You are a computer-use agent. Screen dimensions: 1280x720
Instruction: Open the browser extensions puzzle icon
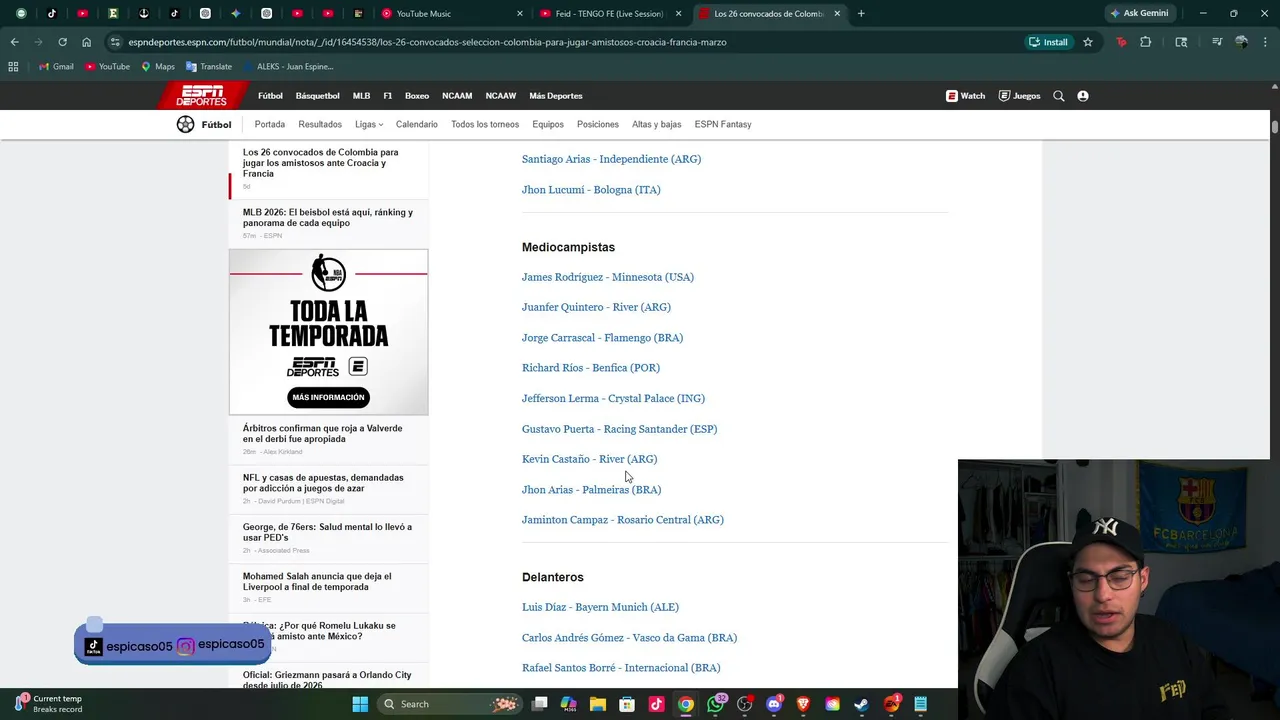1146,42
